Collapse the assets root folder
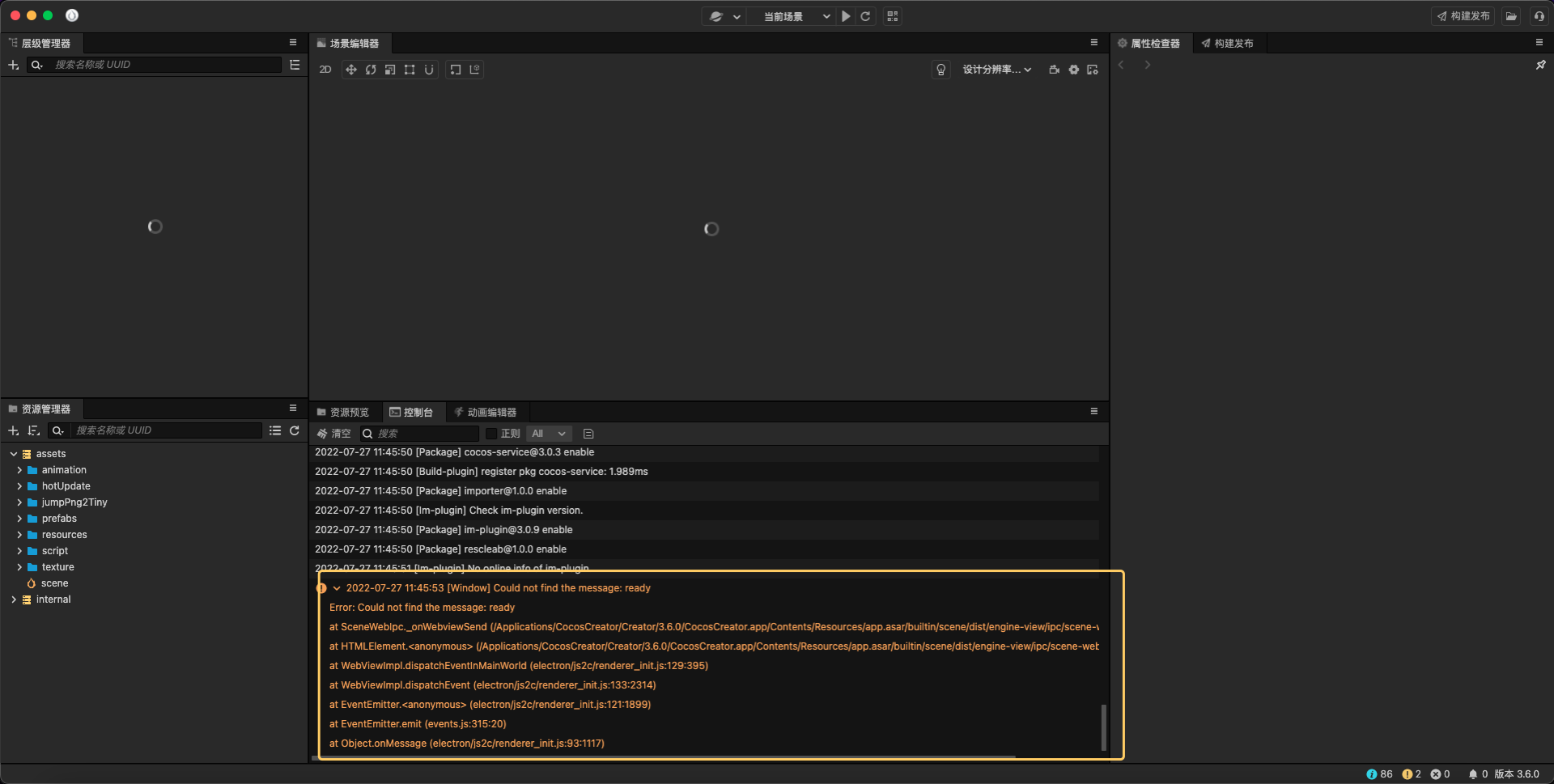This screenshot has width=1554, height=784. pyautogui.click(x=14, y=454)
